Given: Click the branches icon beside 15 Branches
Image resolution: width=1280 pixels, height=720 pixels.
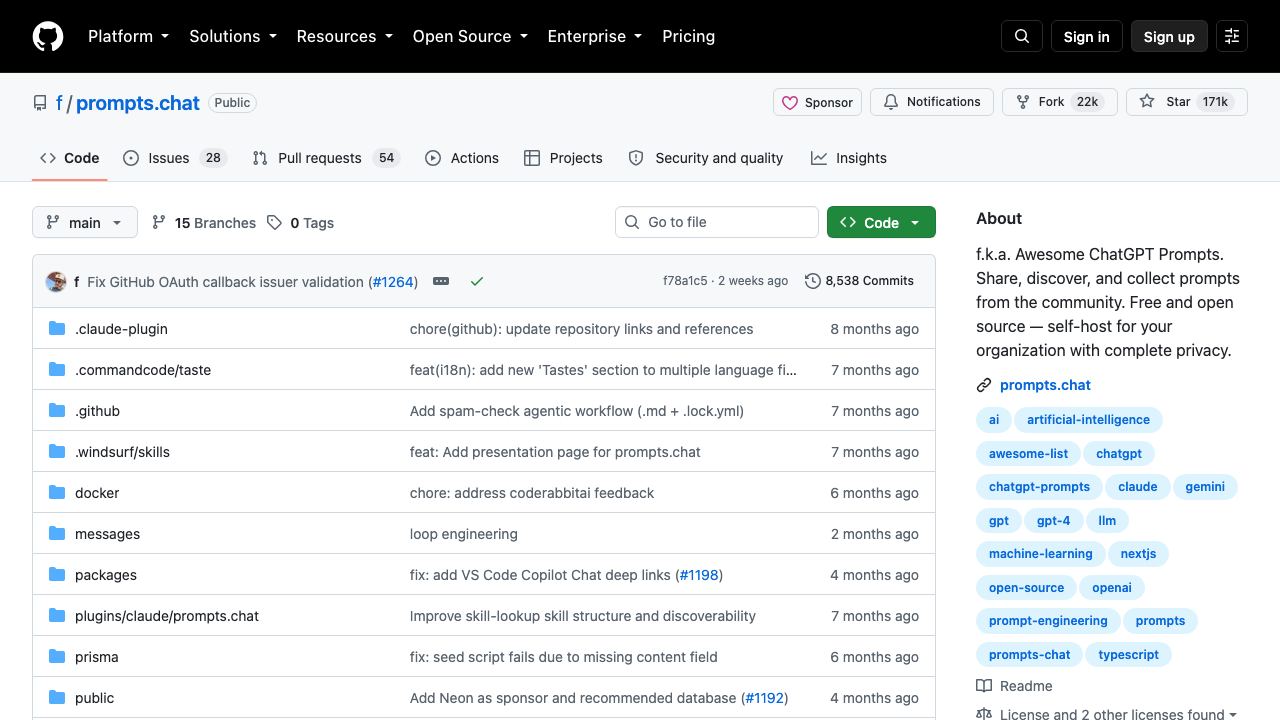Looking at the screenshot, I should (x=159, y=222).
